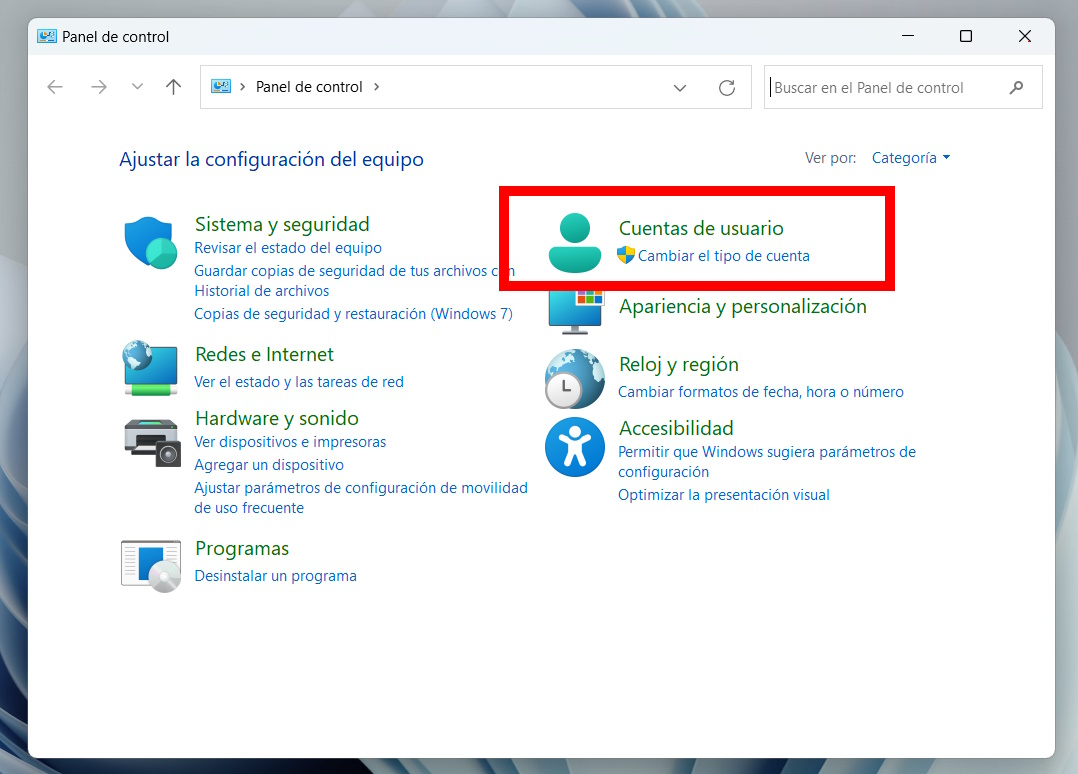Image resolution: width=1078 pixels, height=774 pixels.
Task: Click Desinstalar un programa
Action: [276, 575]
